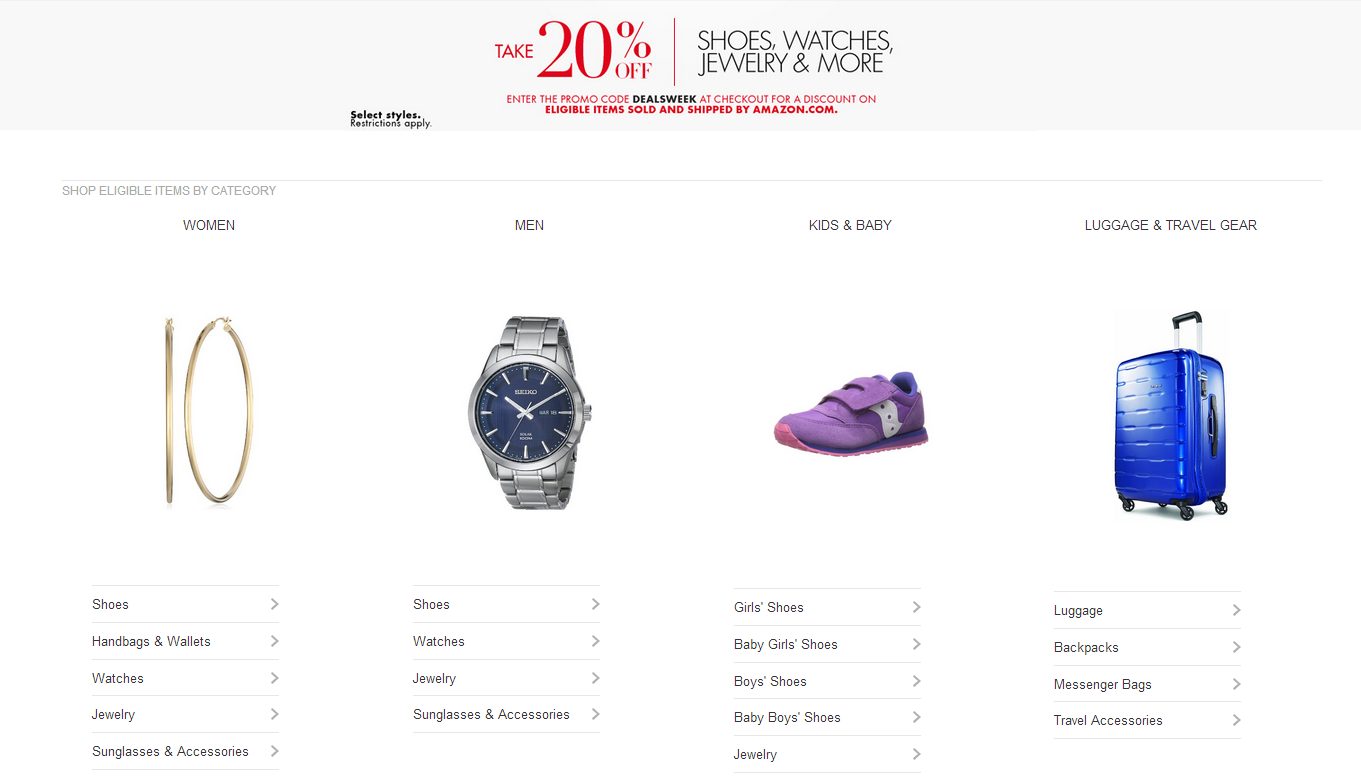Image resolution: width=1361 pixels, height=782 pixels.
Task: Select the purple kids sneaker image
Action: point(851,413)
